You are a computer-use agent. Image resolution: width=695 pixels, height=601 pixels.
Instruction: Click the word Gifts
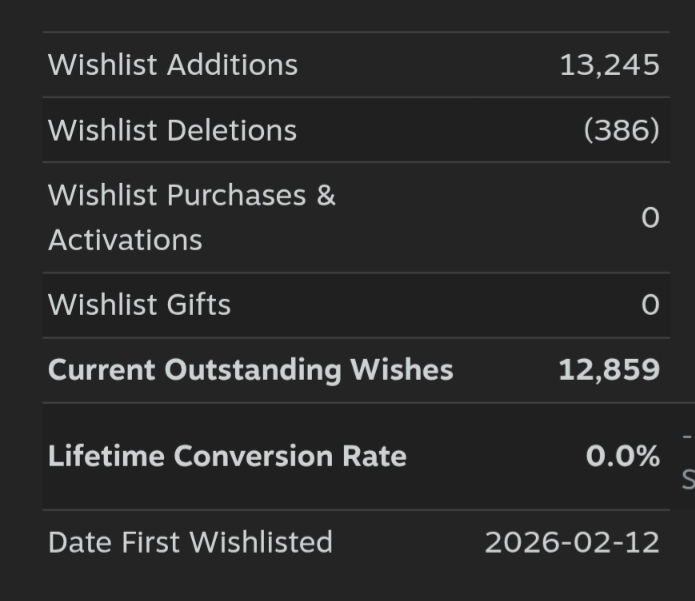click(x=198, y=305)
